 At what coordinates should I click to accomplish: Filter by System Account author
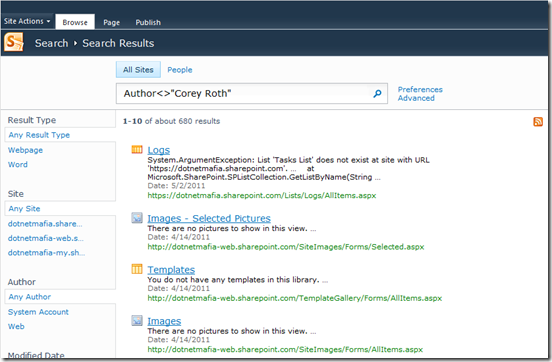(38, 312)
